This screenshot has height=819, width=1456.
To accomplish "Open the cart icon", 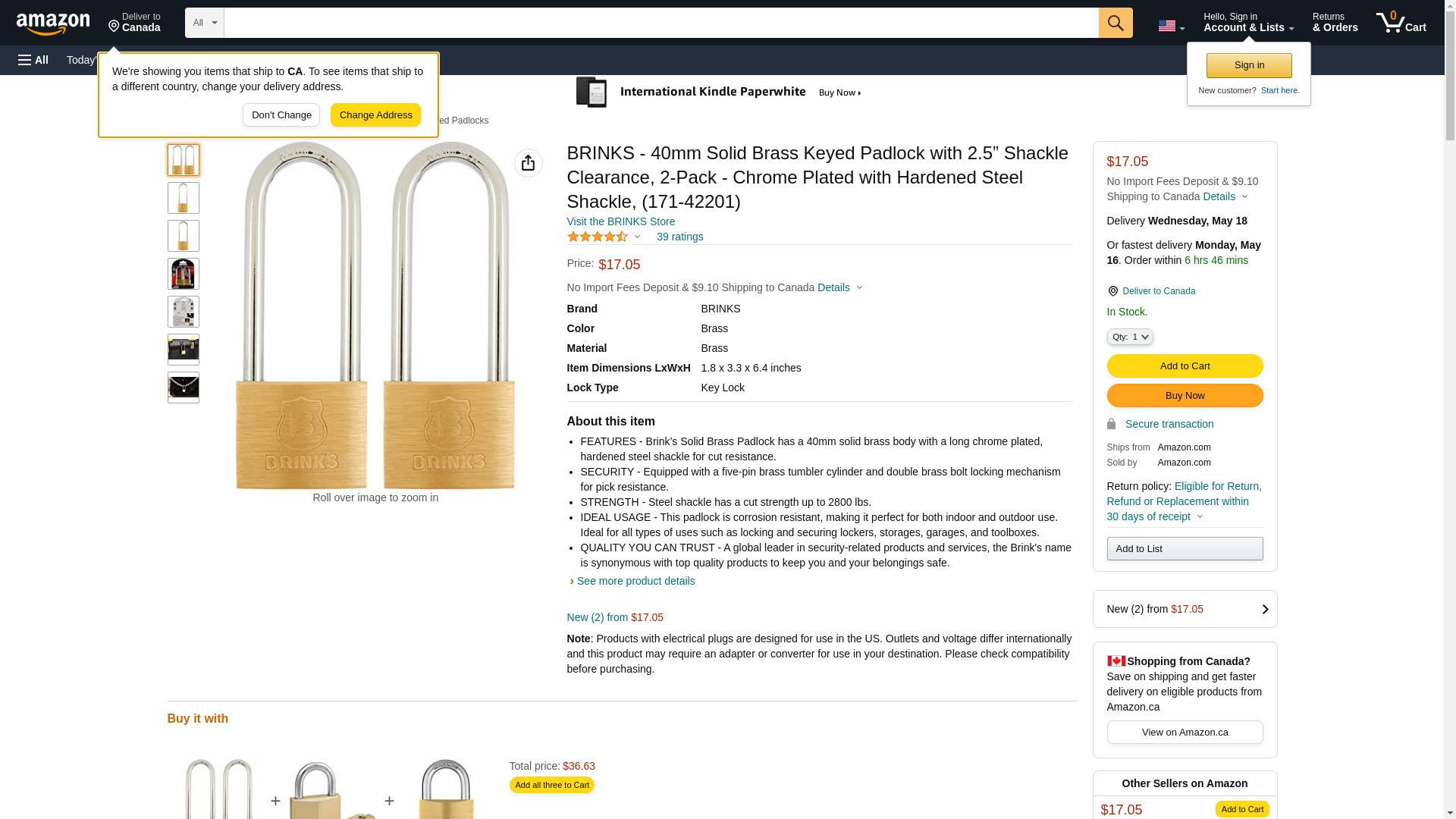I will pos(1401,23).
